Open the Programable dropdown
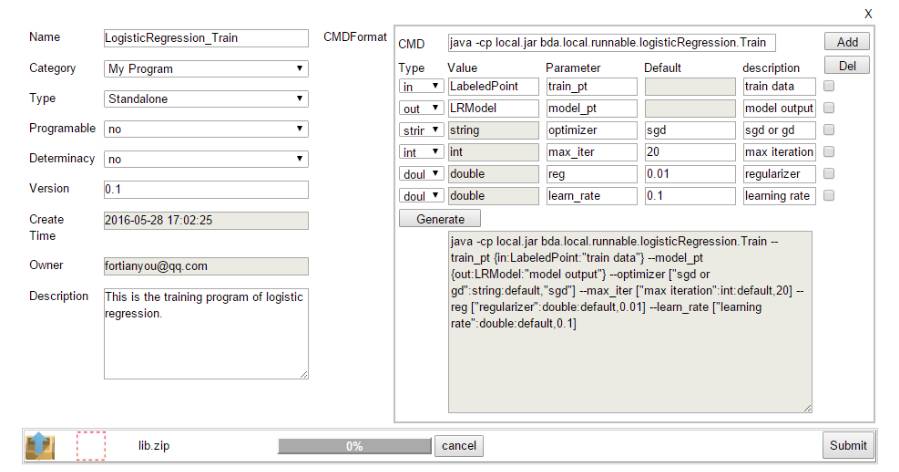 206,129
